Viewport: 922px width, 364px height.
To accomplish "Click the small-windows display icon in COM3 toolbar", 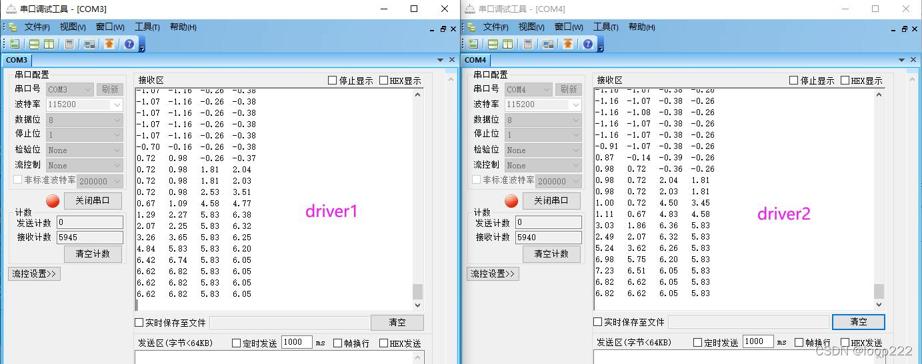I will pos(89,44).
